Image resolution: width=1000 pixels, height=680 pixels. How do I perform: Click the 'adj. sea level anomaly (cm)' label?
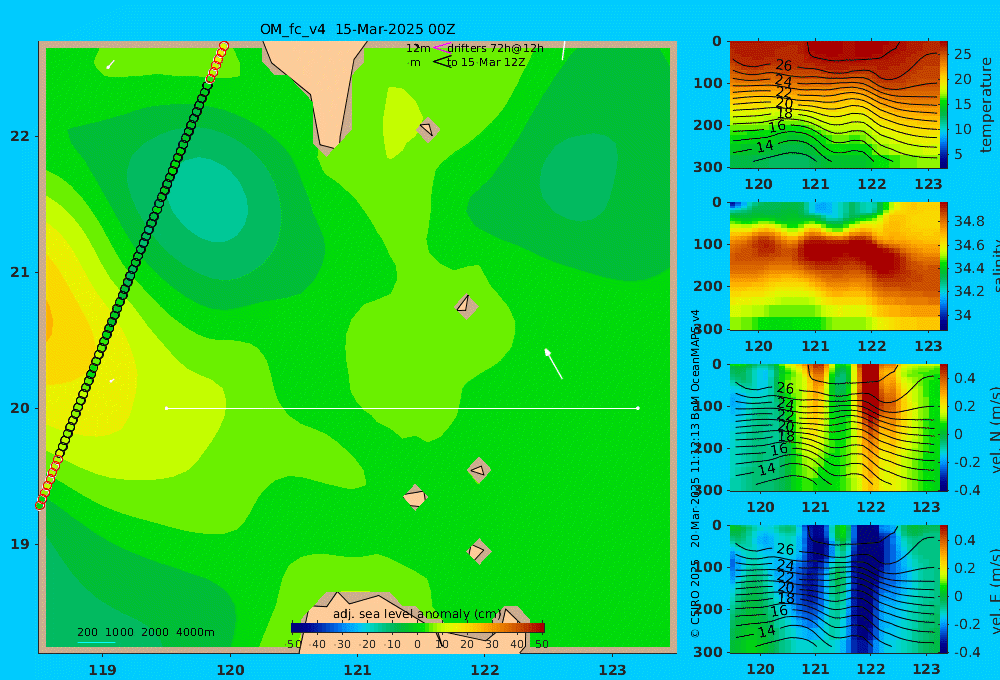click(417, 614)
